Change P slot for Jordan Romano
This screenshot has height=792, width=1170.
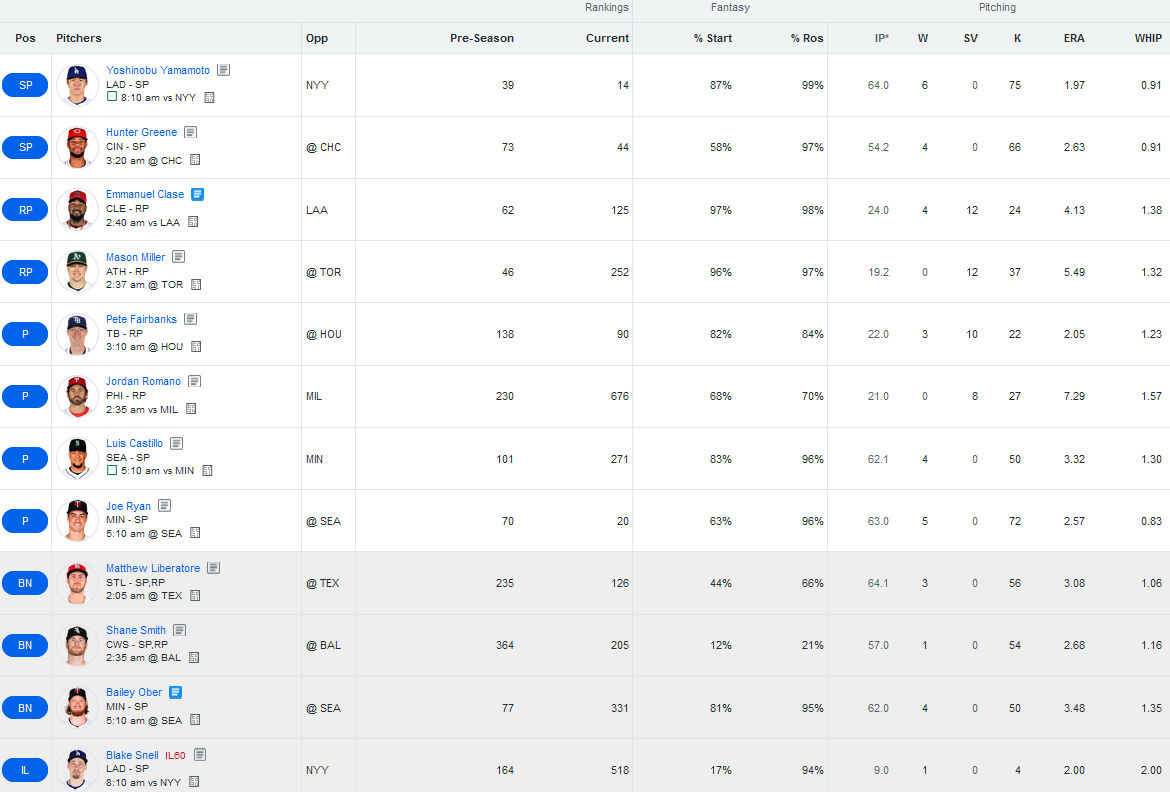click(25, 396)
